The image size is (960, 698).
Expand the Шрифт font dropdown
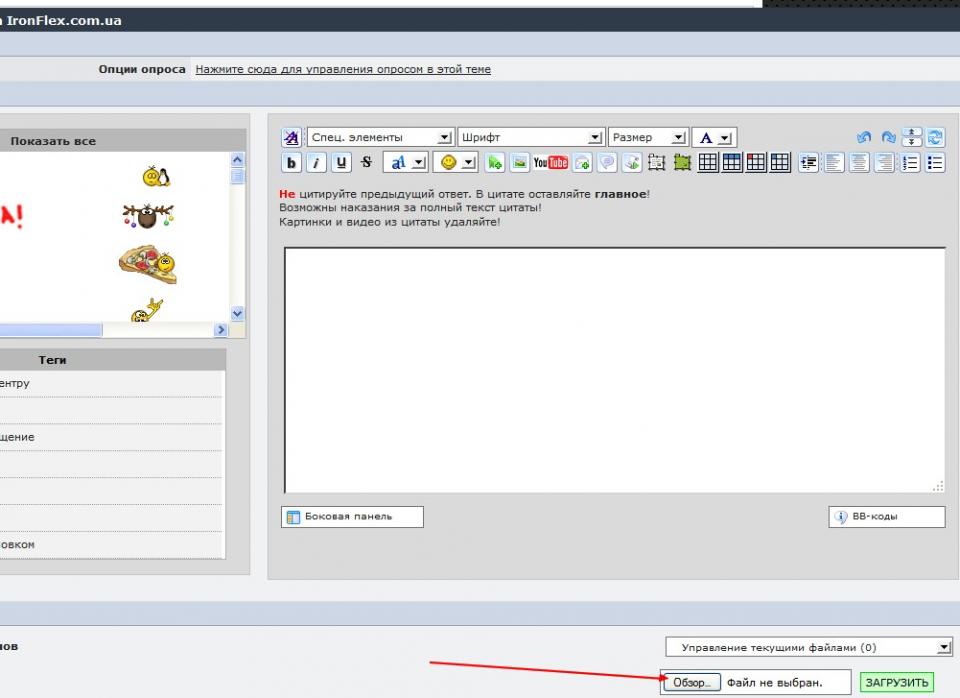pyautogui.click(x=595, y=138)
